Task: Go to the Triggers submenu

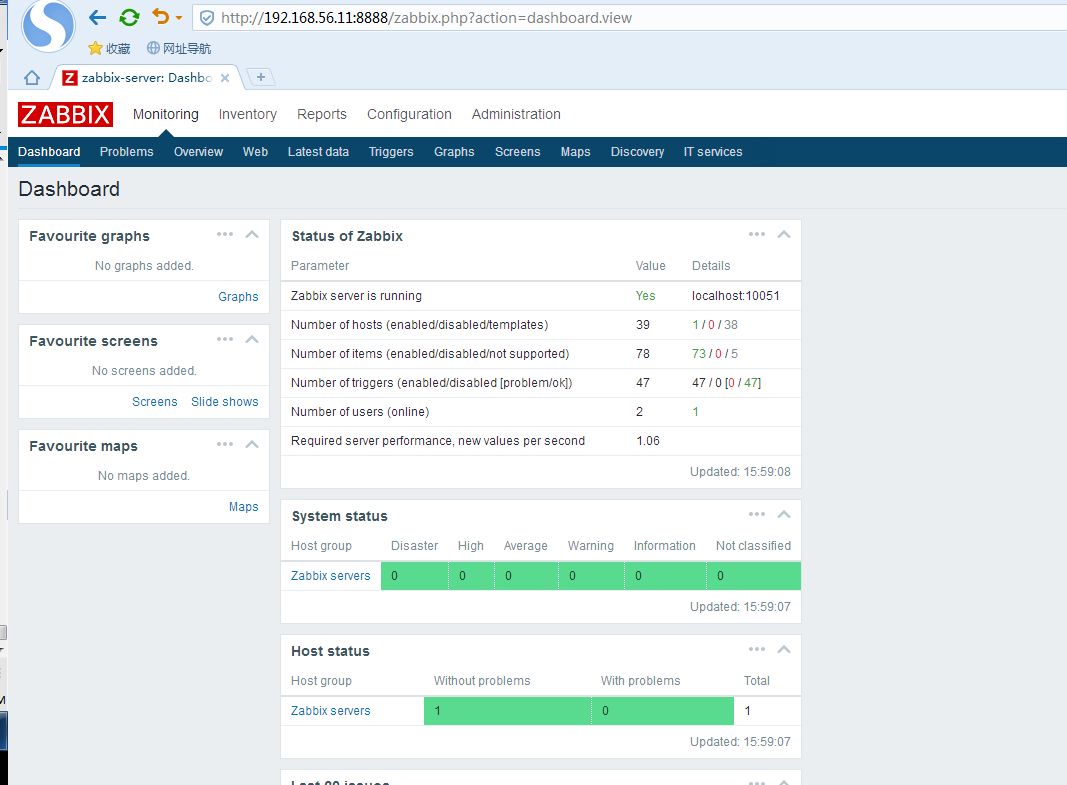Action: (391, 152)
